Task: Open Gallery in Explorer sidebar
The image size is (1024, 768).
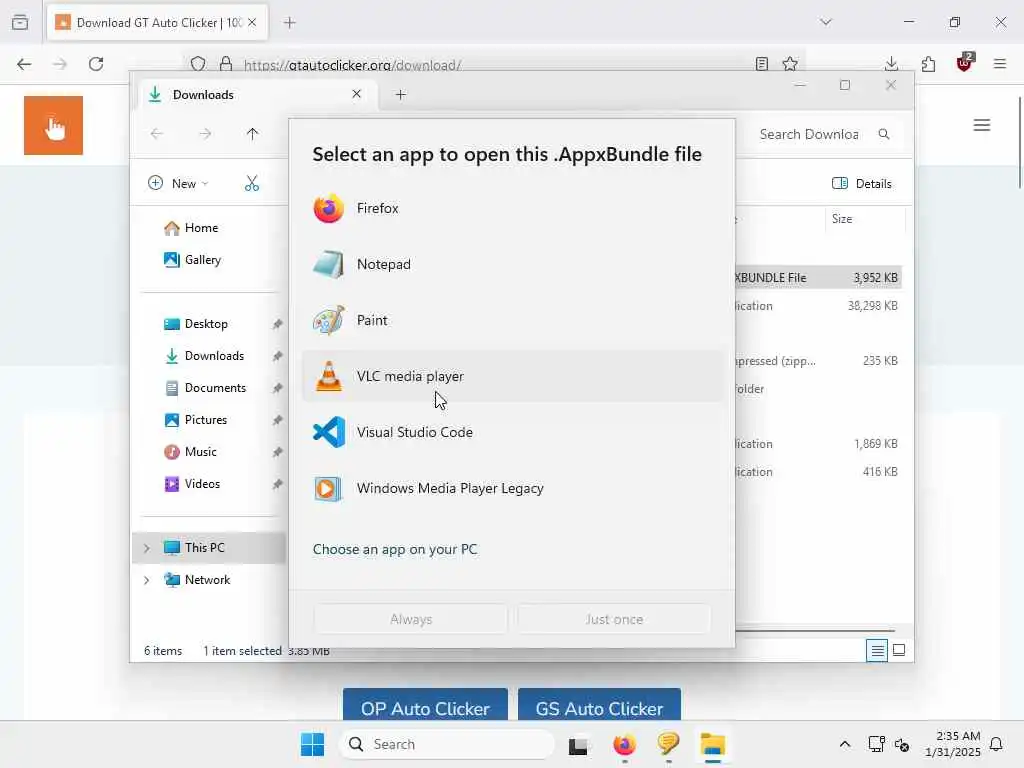Action: tap(202, 260)
